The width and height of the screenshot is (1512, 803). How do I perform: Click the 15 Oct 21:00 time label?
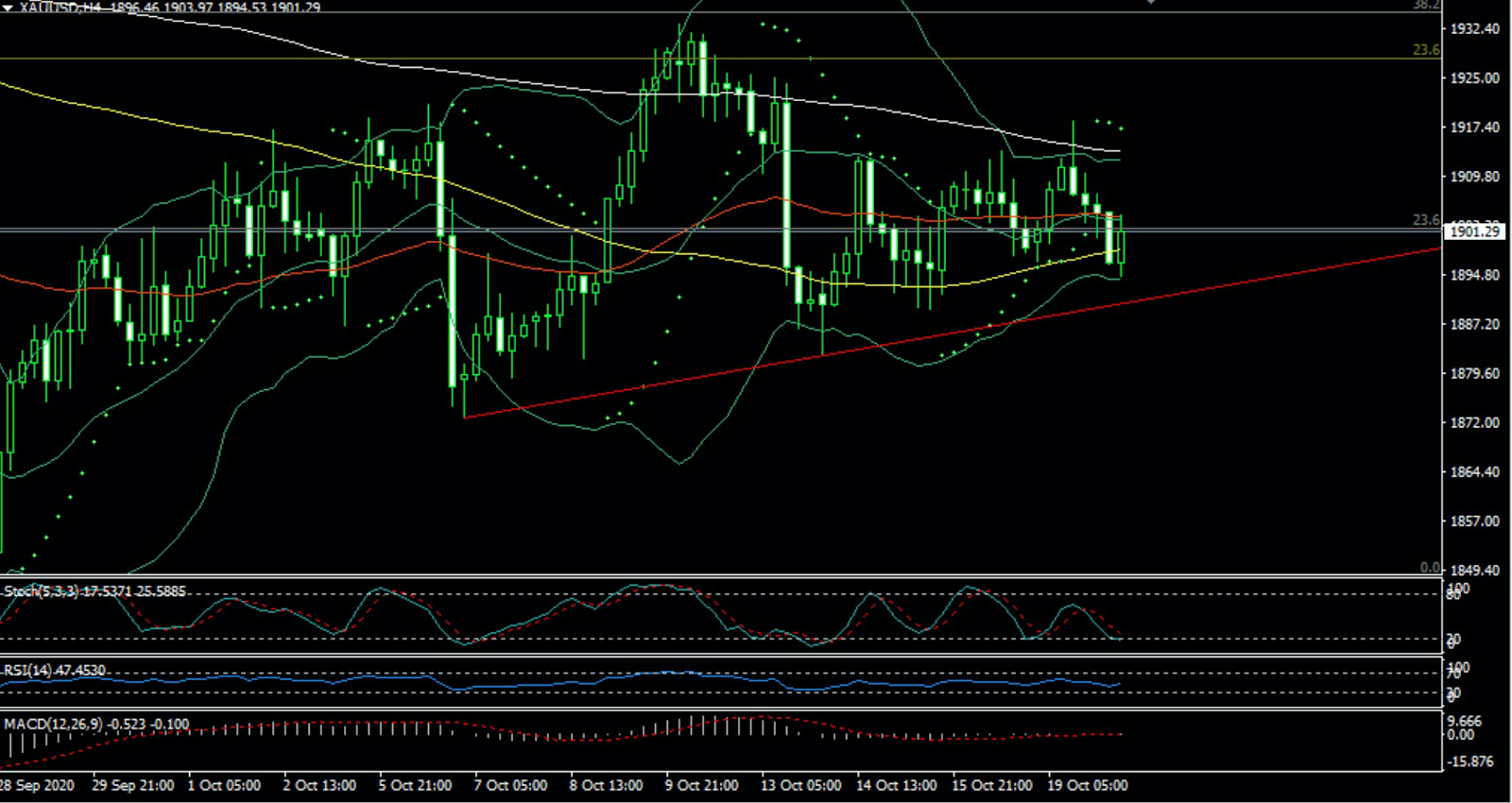pyautogui.click(x=991, y=785)
